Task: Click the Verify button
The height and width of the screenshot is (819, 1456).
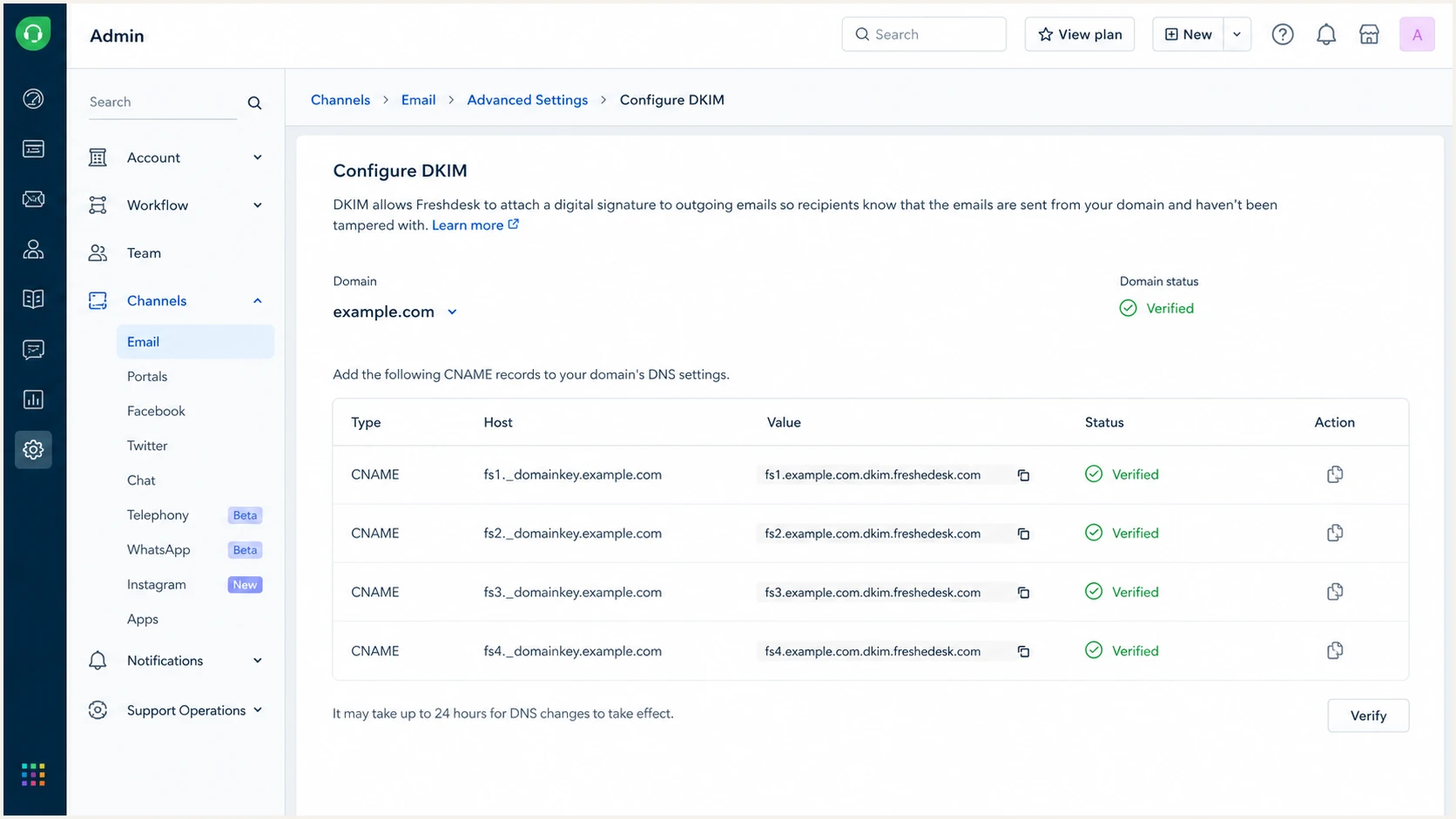Action: point(1368,715)
